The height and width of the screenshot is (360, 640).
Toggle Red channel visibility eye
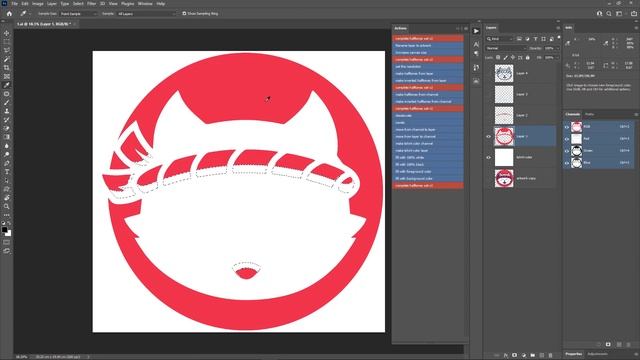[567, 139]
